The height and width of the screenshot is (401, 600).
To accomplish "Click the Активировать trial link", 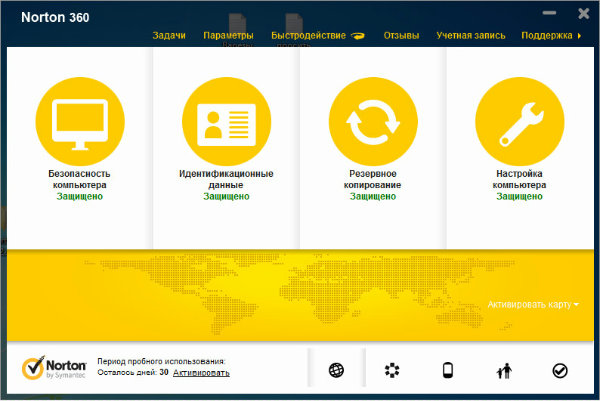I will click(201, 373).
